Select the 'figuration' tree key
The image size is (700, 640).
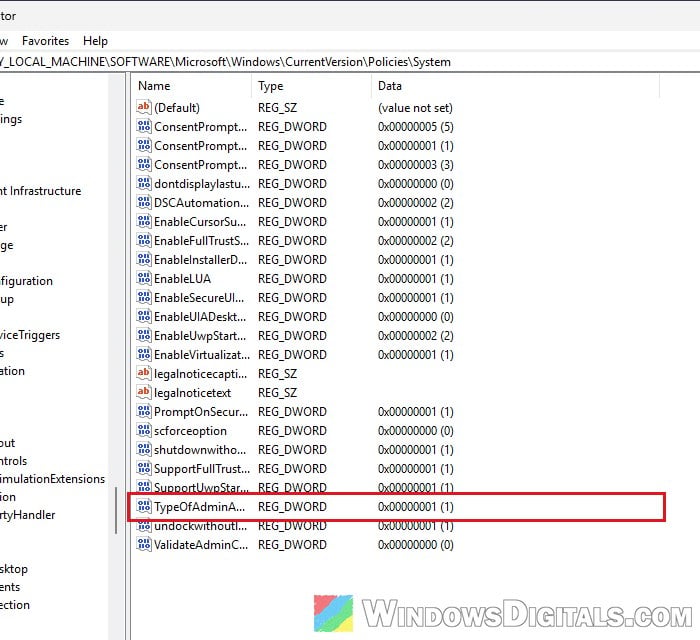[26, 281]
